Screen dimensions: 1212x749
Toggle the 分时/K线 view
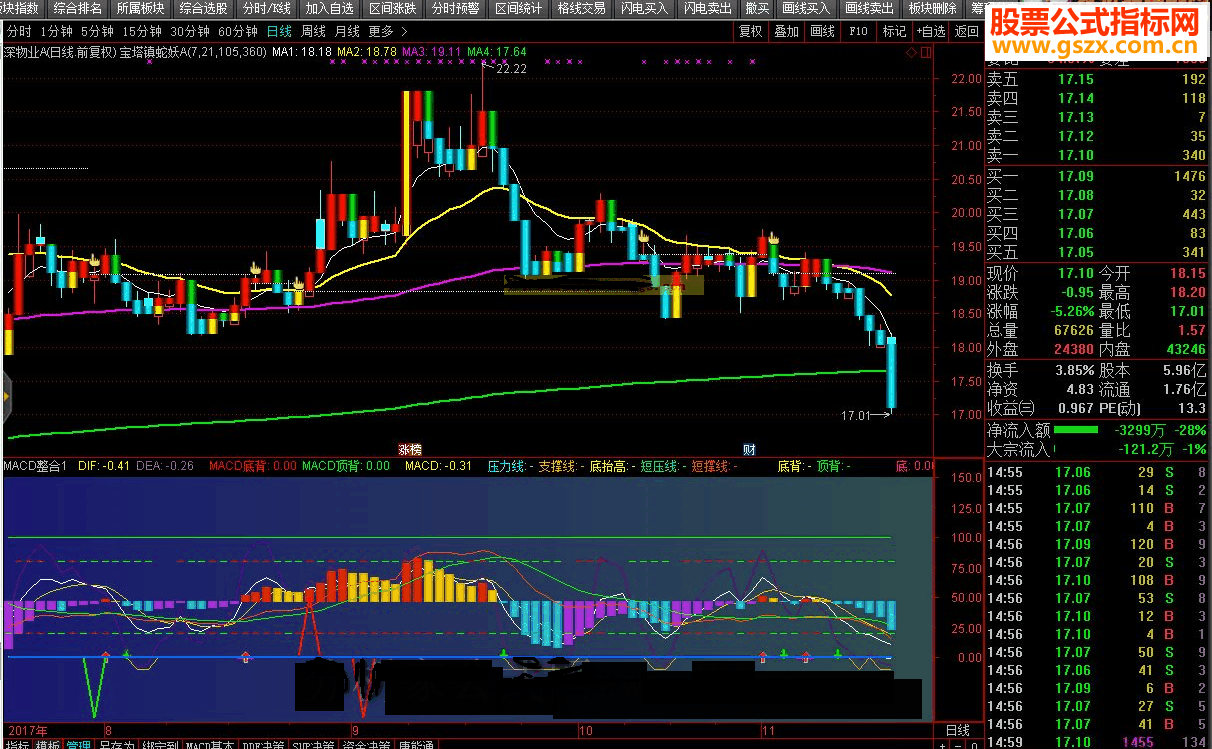pos(266,8)
